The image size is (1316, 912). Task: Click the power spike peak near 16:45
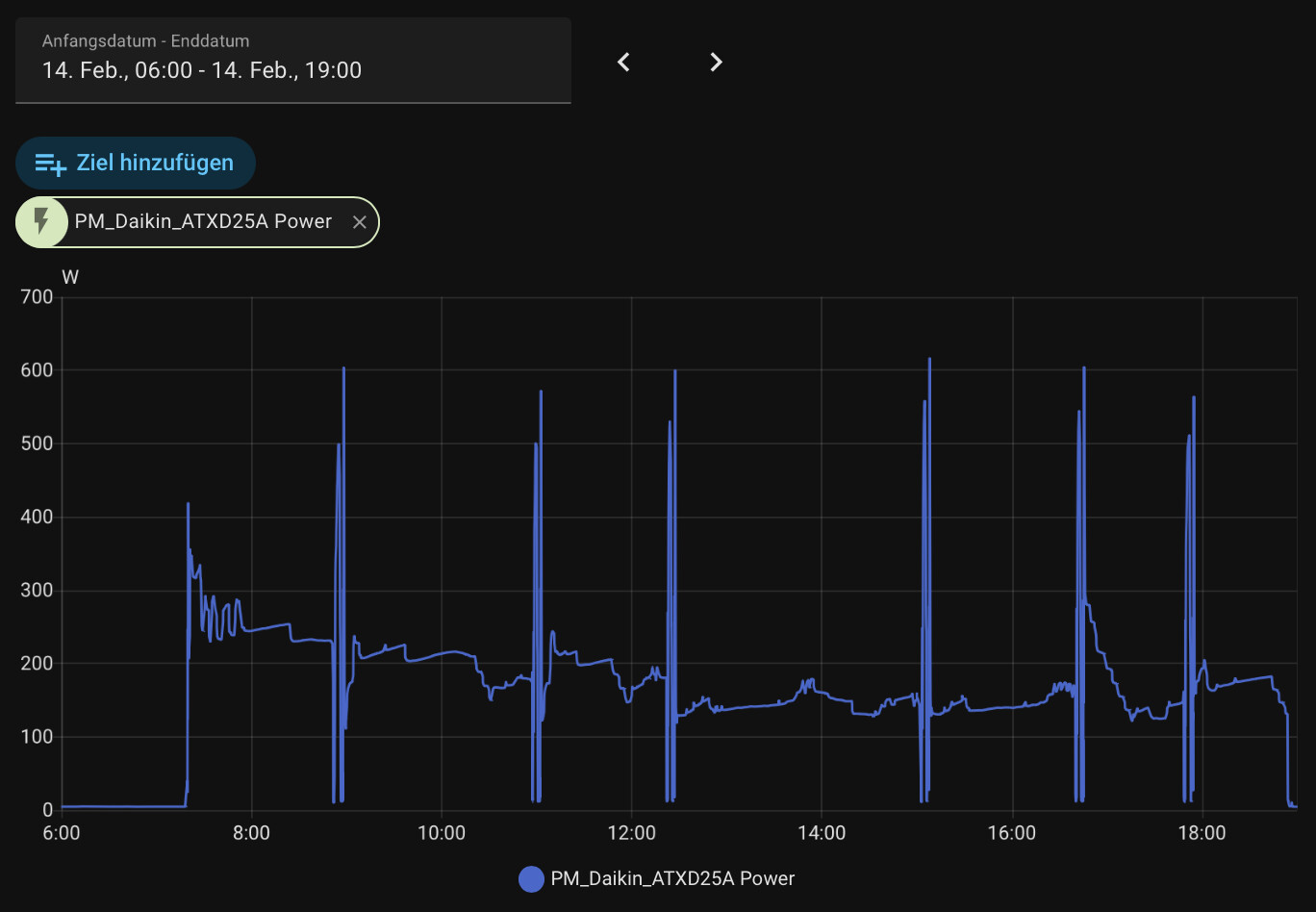1083,368
